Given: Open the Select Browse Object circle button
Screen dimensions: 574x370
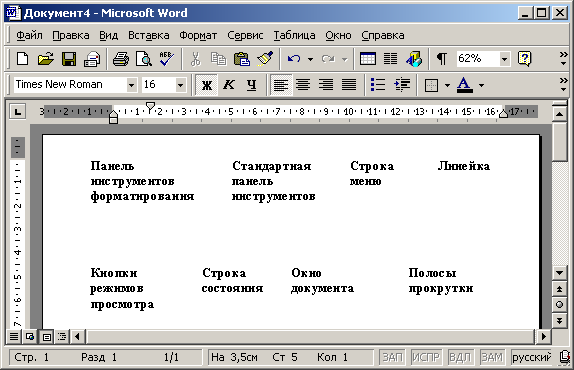Looking at the screenshot, I should pyautogui.click(x=559, y=304).
